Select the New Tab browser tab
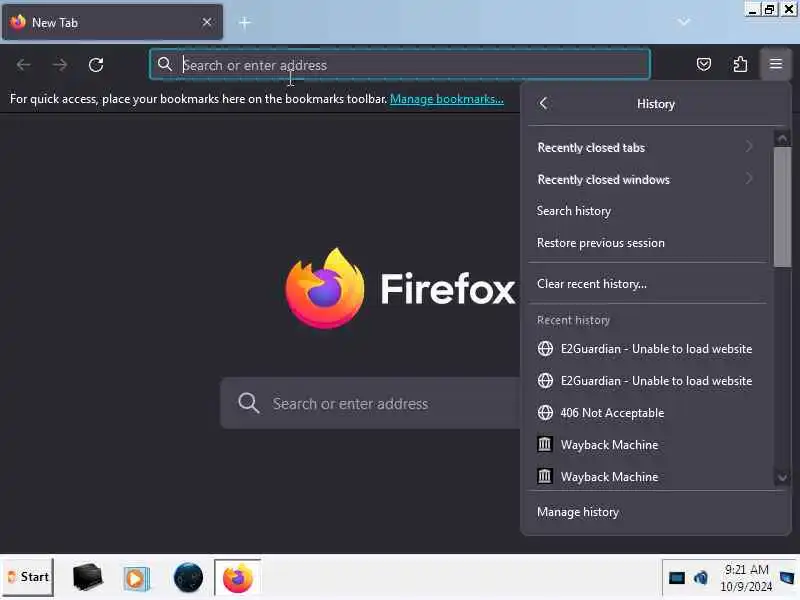Screen dimensions: 800x600 112,22
